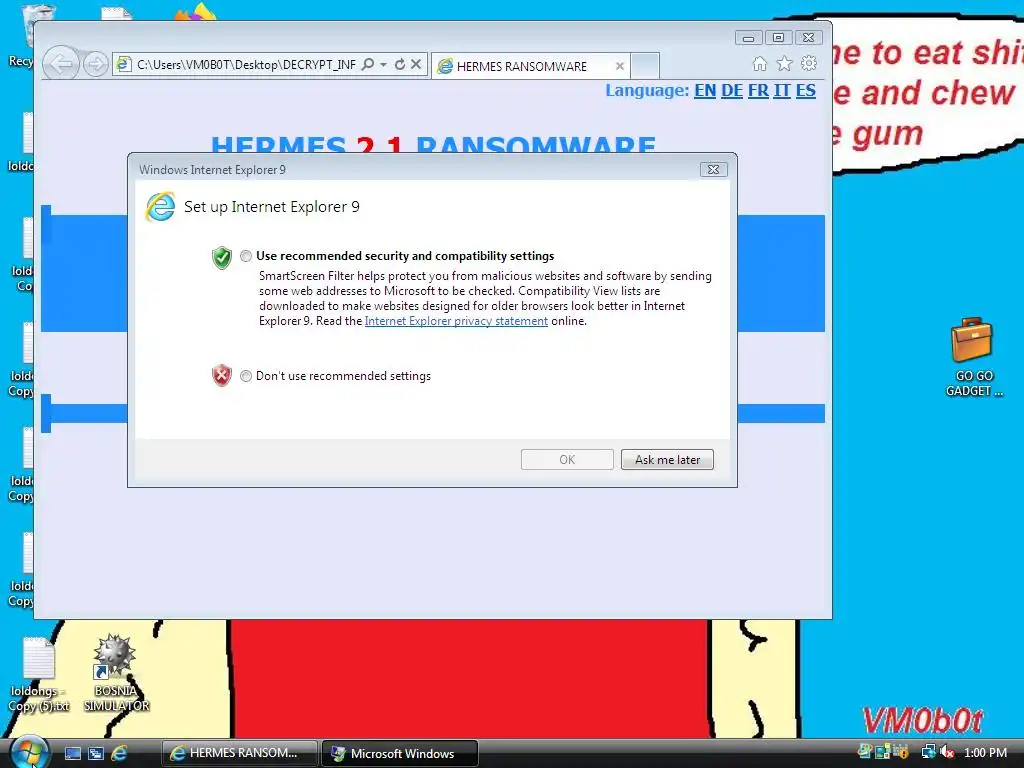Select loldongs - Copy (5).txt file
The height and width of the screenshot is (768, 1024).
(39, 675)
